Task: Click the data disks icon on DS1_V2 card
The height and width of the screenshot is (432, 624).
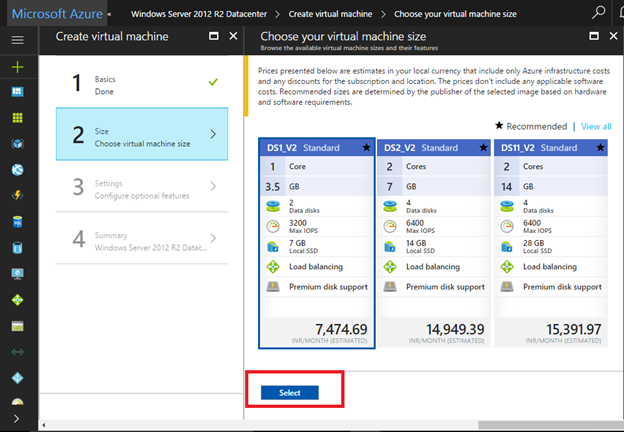Action: (x=273, y=206)
